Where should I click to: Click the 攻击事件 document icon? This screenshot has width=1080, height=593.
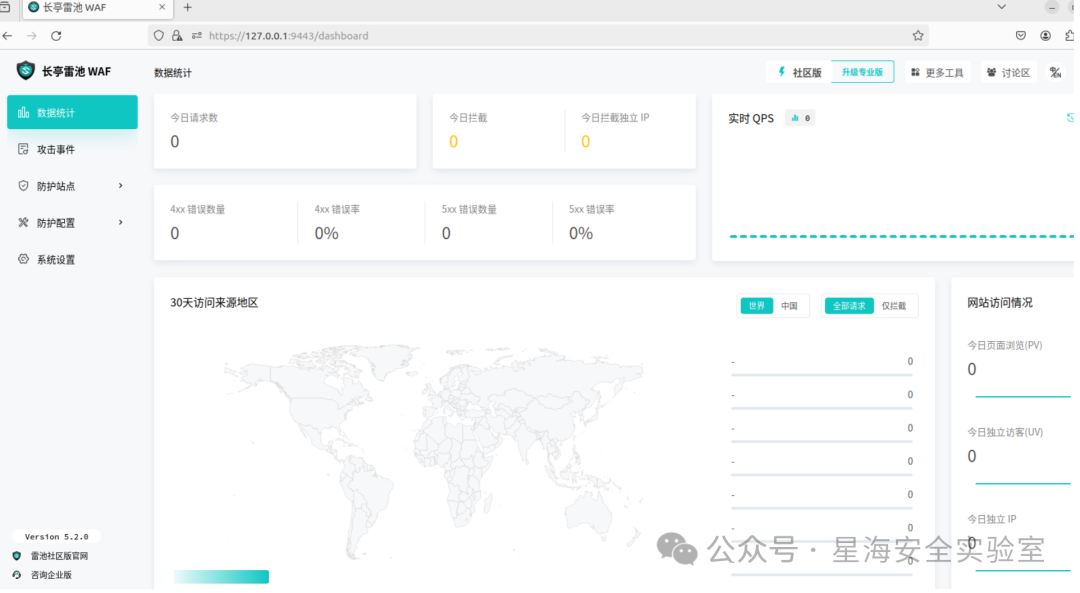23,149
